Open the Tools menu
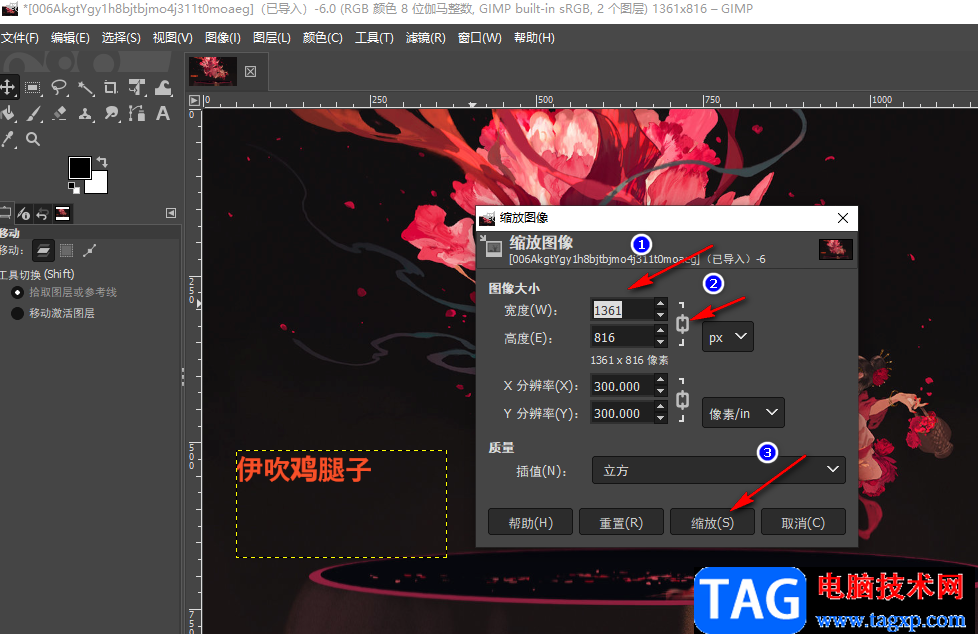Viewport: 978px width, 634px height. [374, 38]
